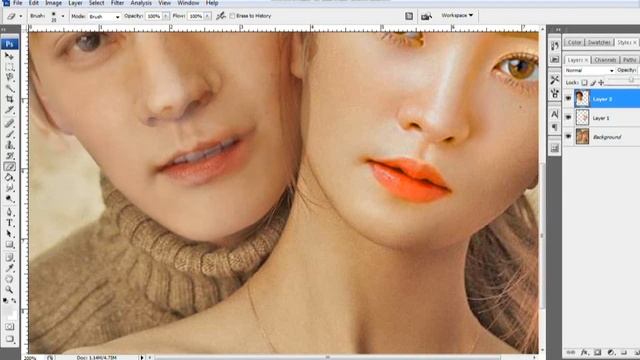640x360 pixels.
Task: Toggle lock transparent pixels
Action: tap(584, 82)
